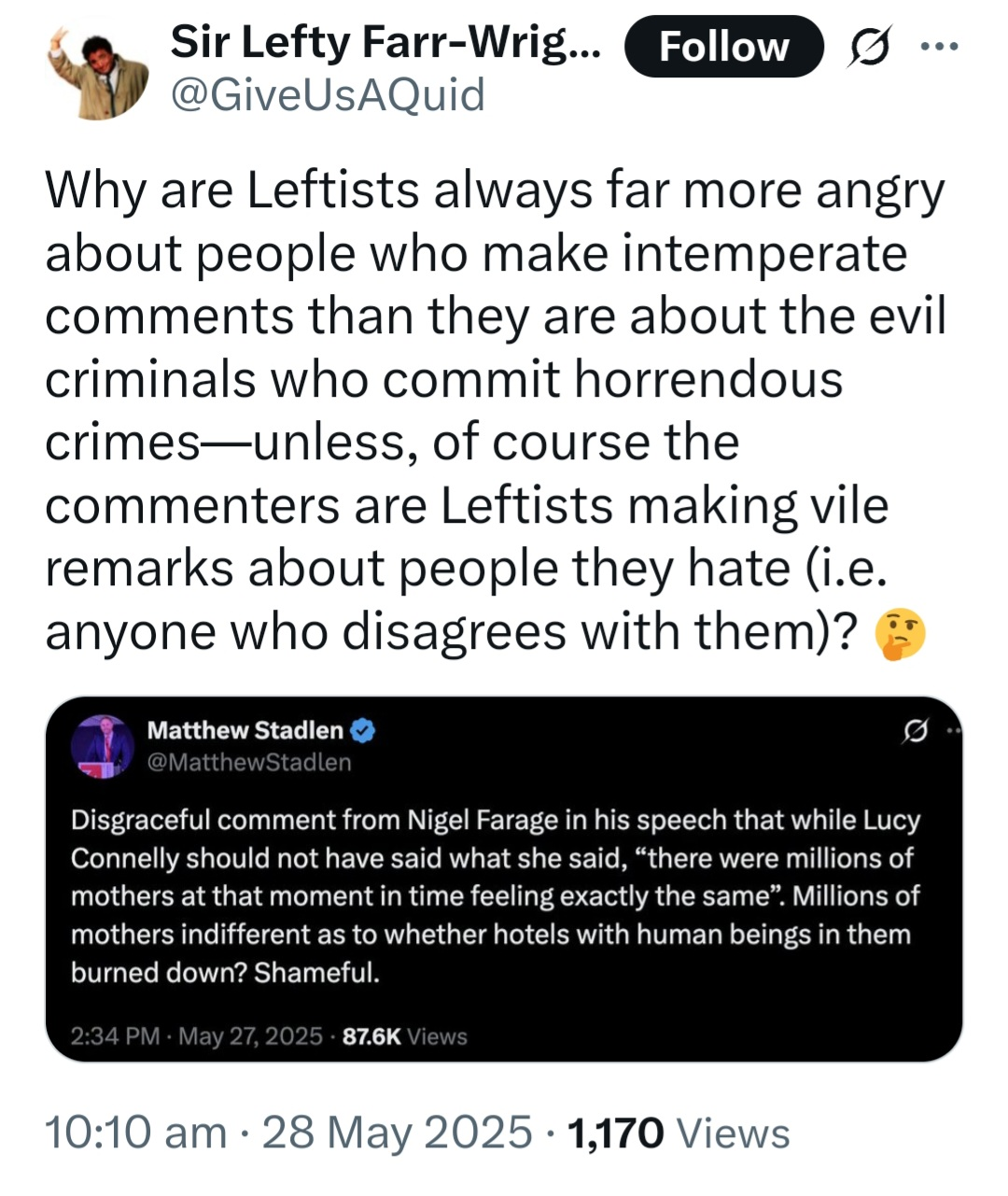Open Grok icon beside the Follow button

(867, 47)
